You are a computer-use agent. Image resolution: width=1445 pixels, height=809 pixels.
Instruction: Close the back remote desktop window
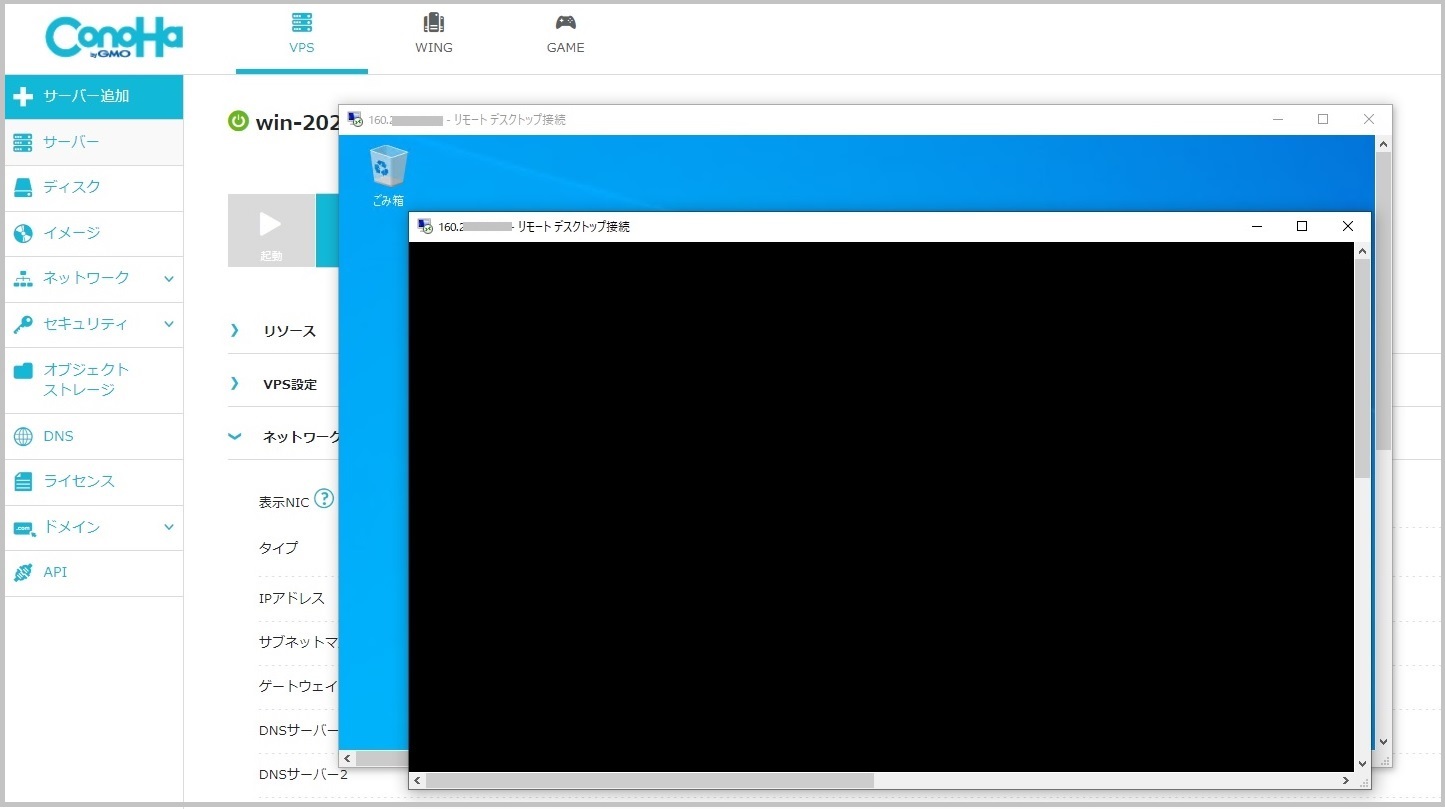(x=1369, y=119)
